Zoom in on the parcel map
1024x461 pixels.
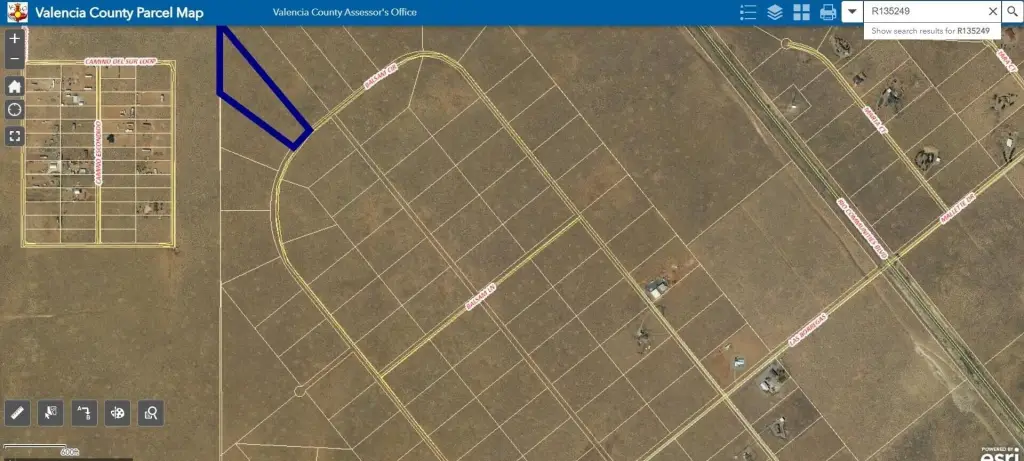15,39
